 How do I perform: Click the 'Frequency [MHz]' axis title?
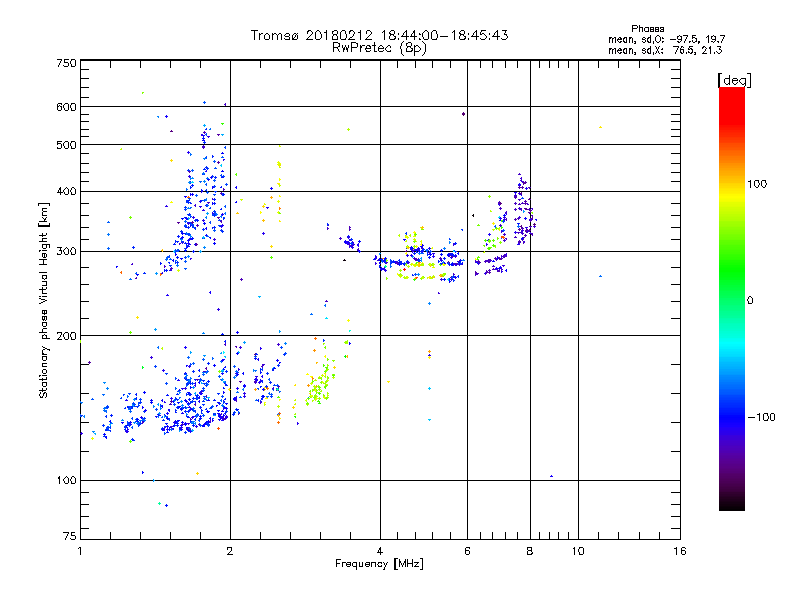coord(379,564)
